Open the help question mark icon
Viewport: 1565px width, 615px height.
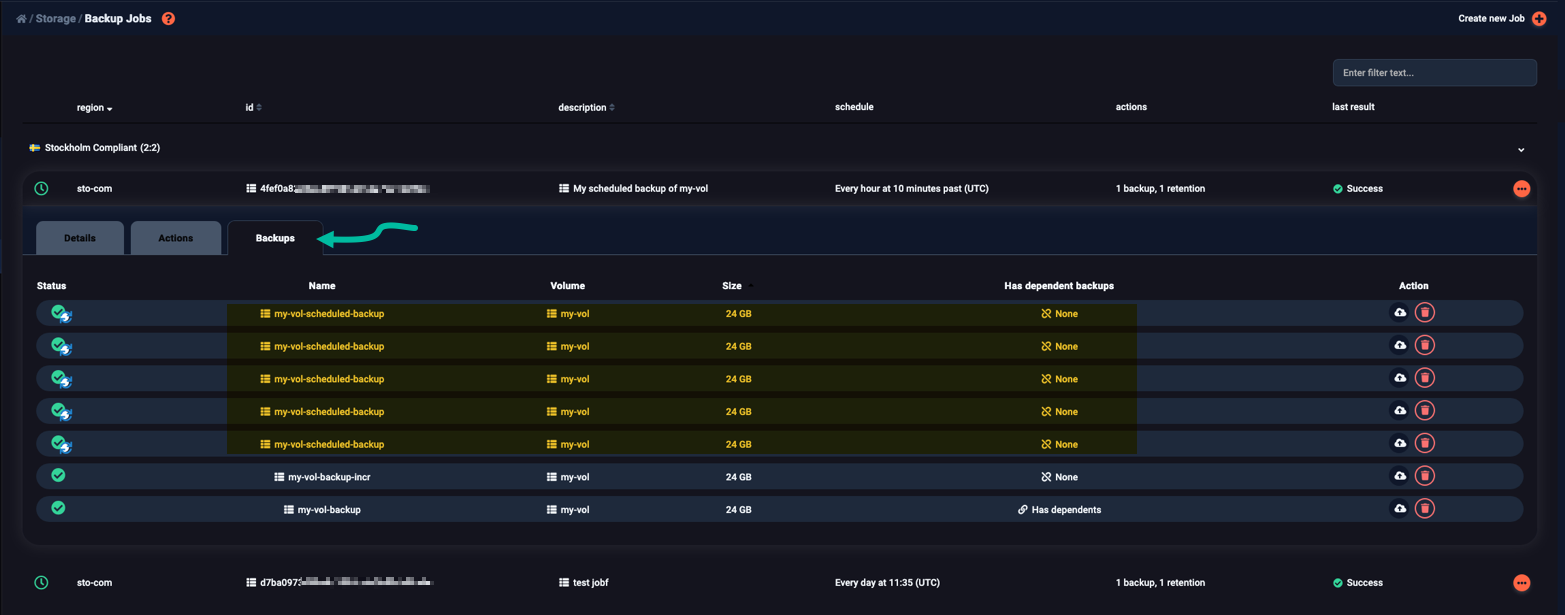coord(168,19)
